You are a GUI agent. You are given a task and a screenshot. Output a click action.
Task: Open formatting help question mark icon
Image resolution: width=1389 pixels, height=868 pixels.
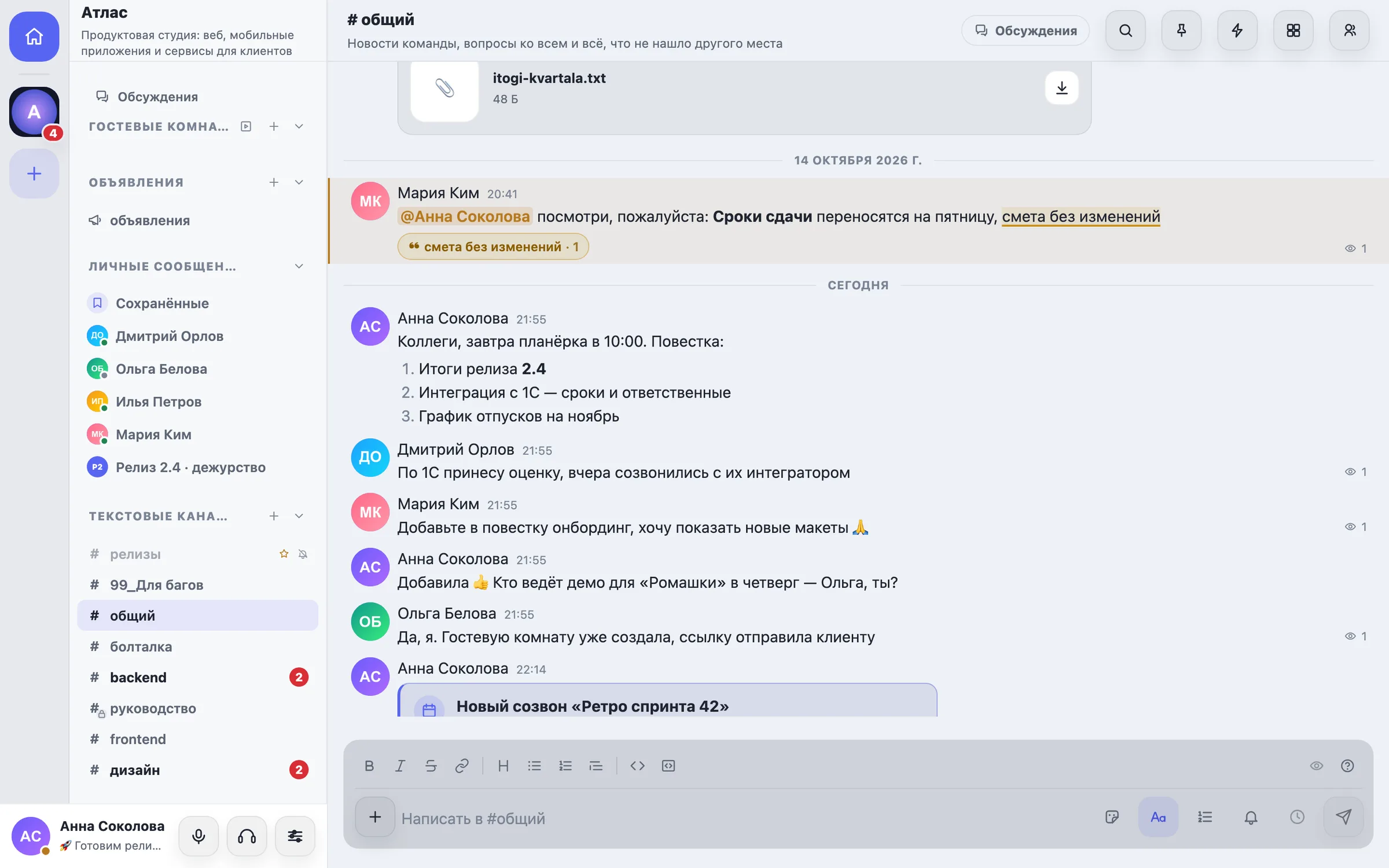1347,766
